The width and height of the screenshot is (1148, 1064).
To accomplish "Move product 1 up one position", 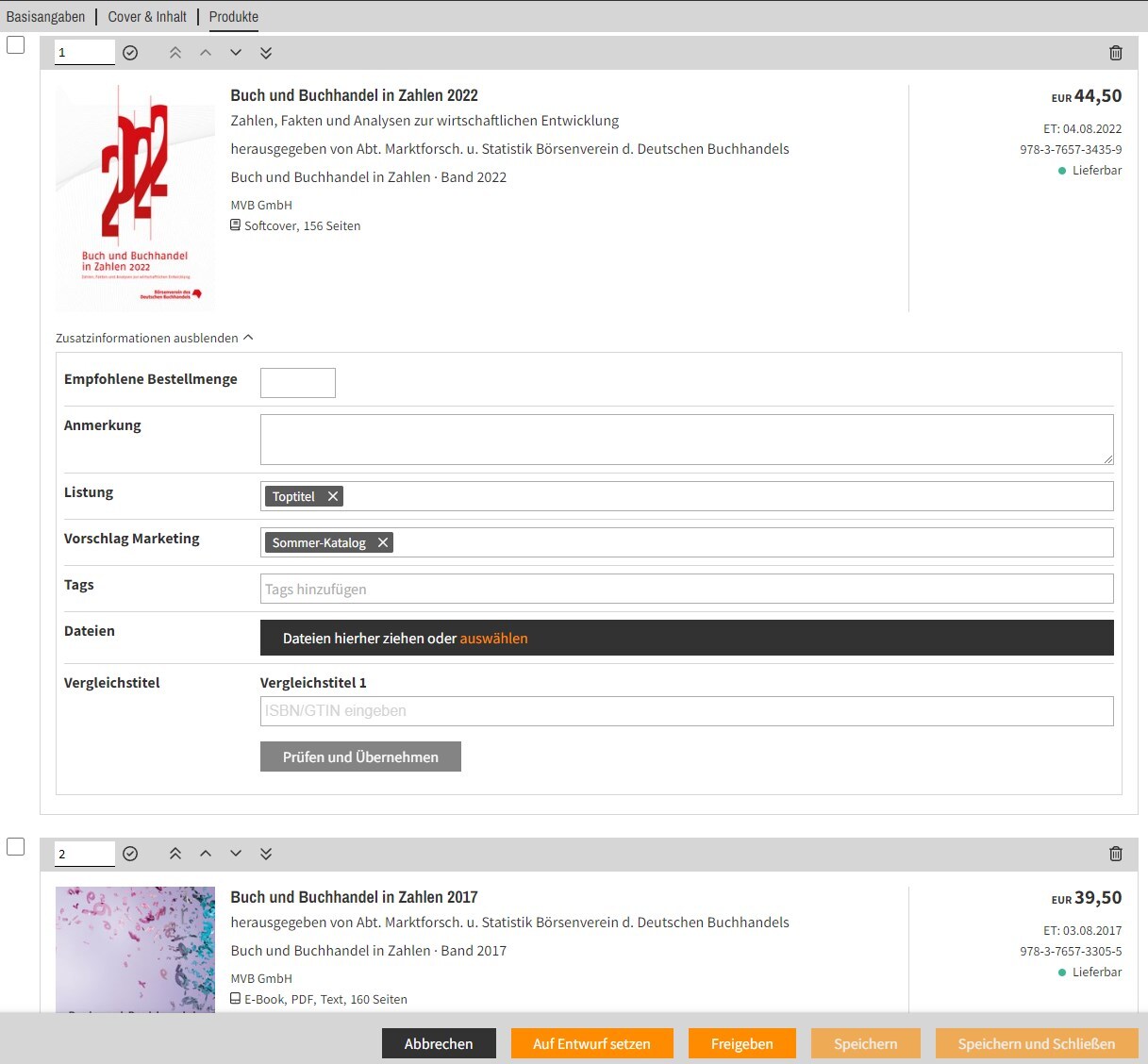I will point(206,53).
